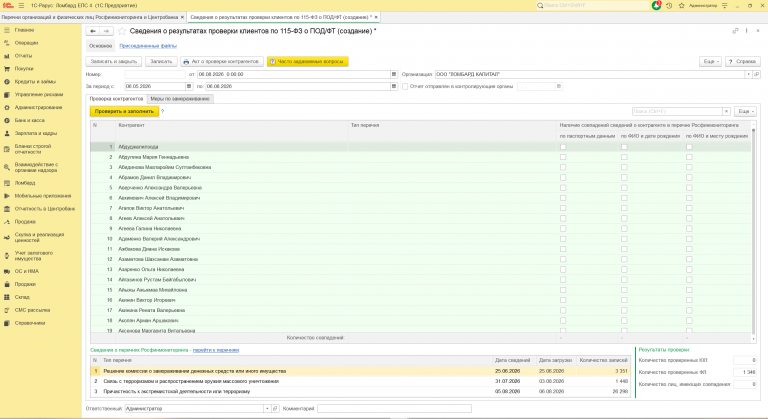
Task: Open the Ответственный record with open button
Action: tap(275, 408)
